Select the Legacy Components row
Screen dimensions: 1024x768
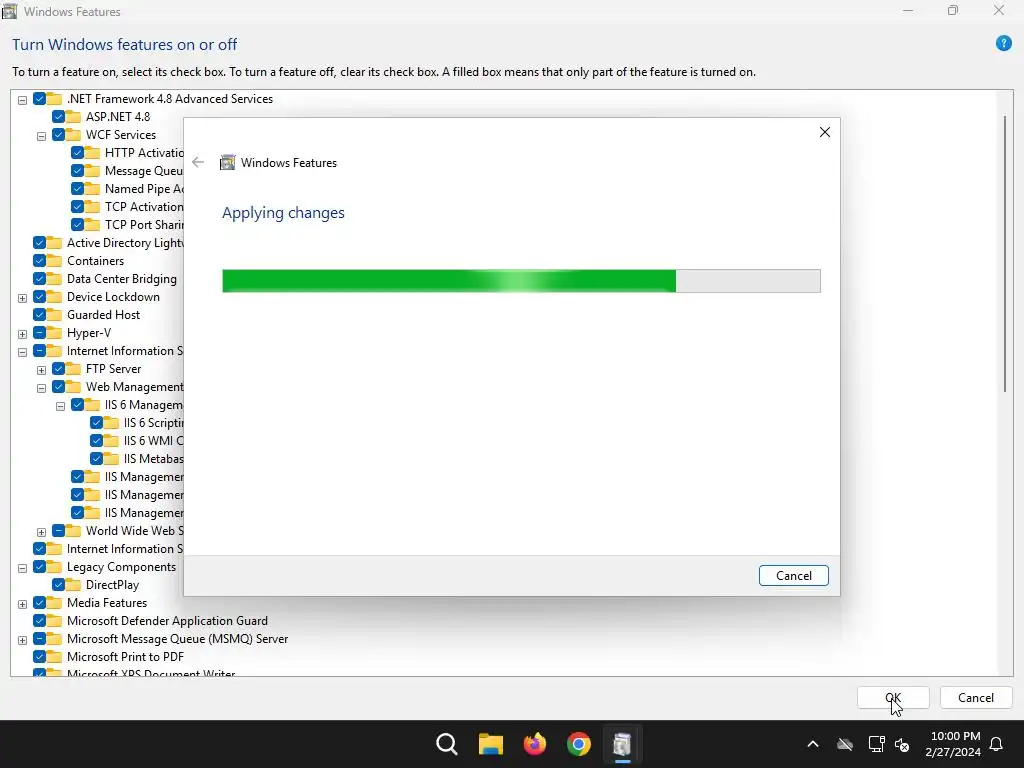121,567
